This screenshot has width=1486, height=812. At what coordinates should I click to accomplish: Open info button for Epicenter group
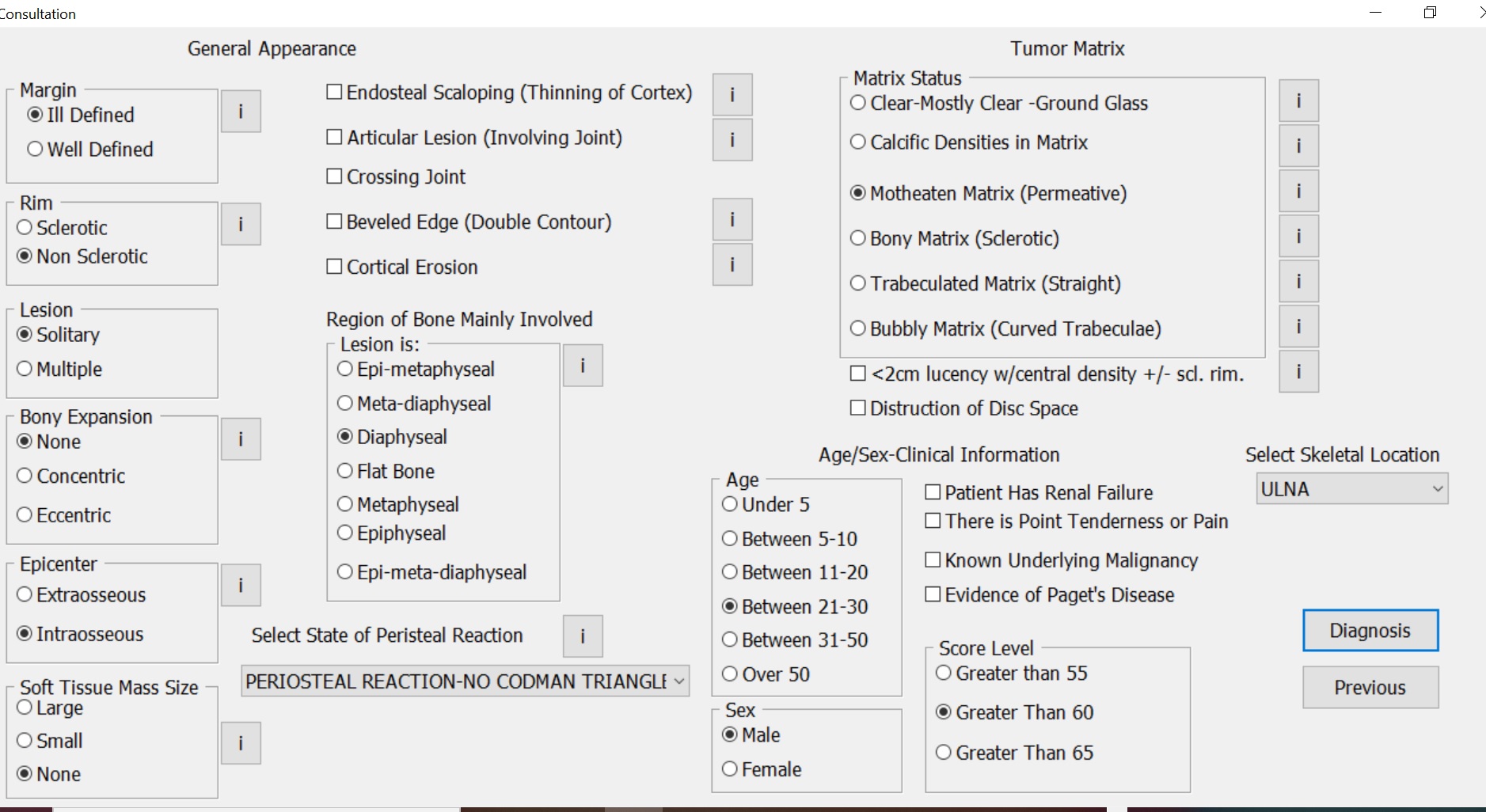coord(241,586)
